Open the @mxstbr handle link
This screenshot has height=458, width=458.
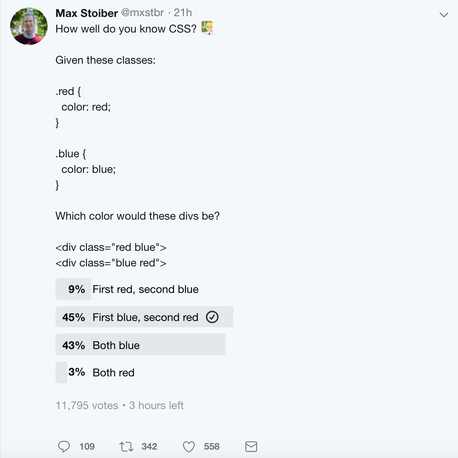pyautogui.click(x=142, y=13)
